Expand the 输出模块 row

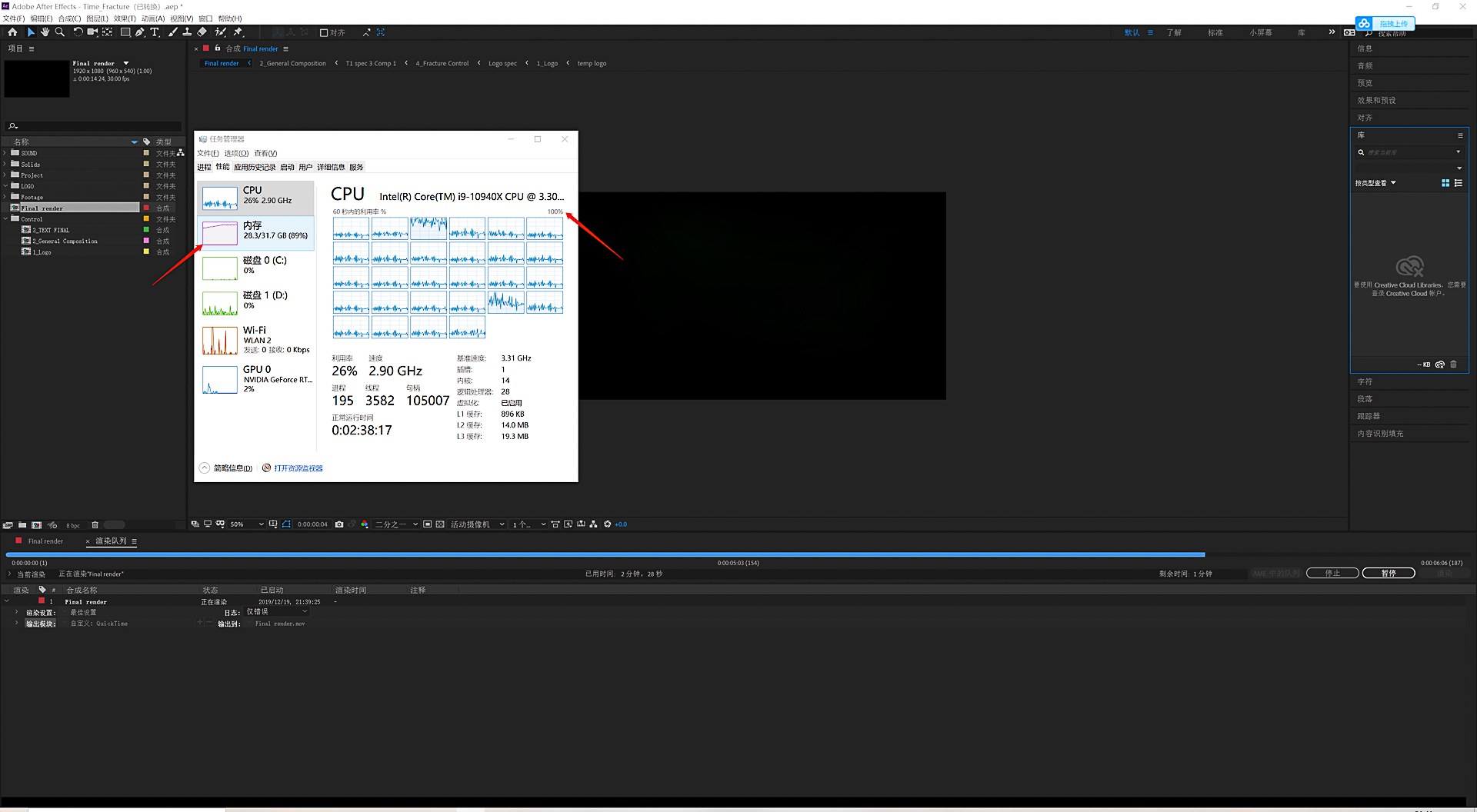point(16,623)
